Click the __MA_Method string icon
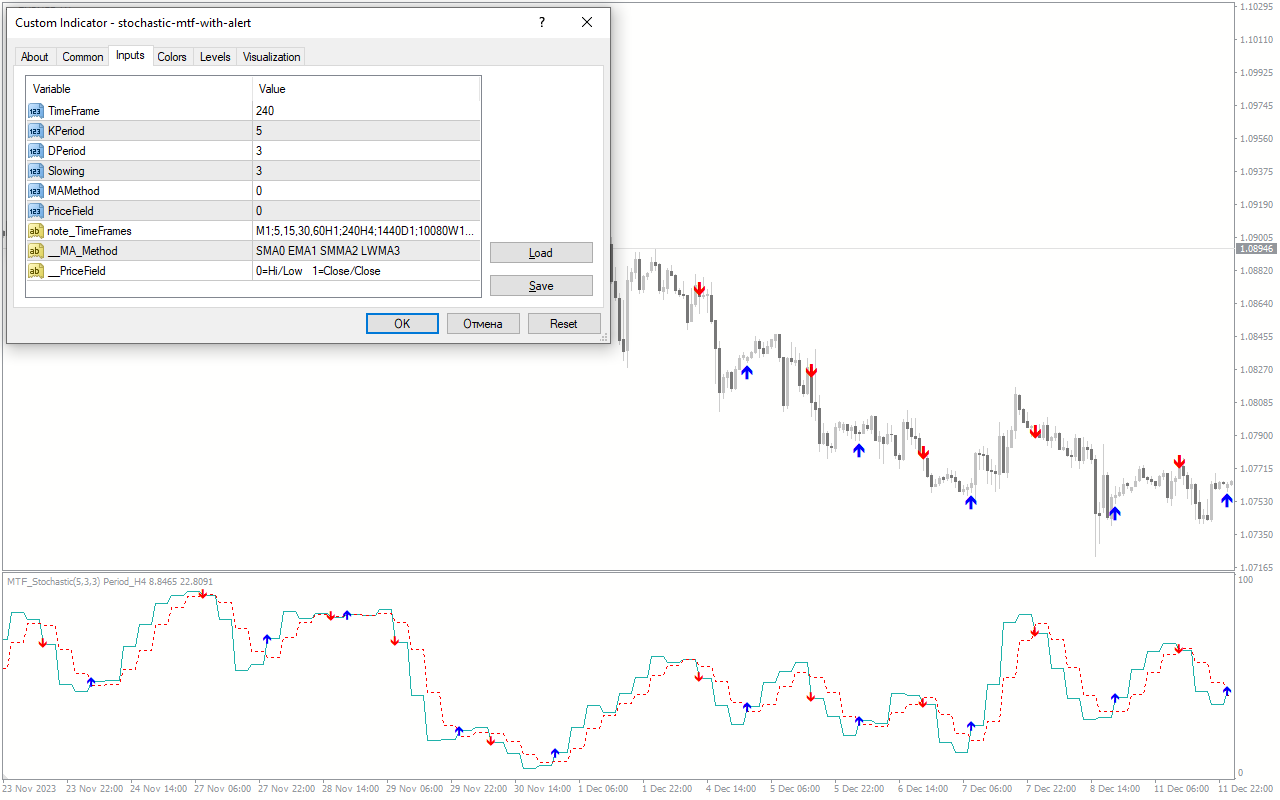 (x=36, y=251)
